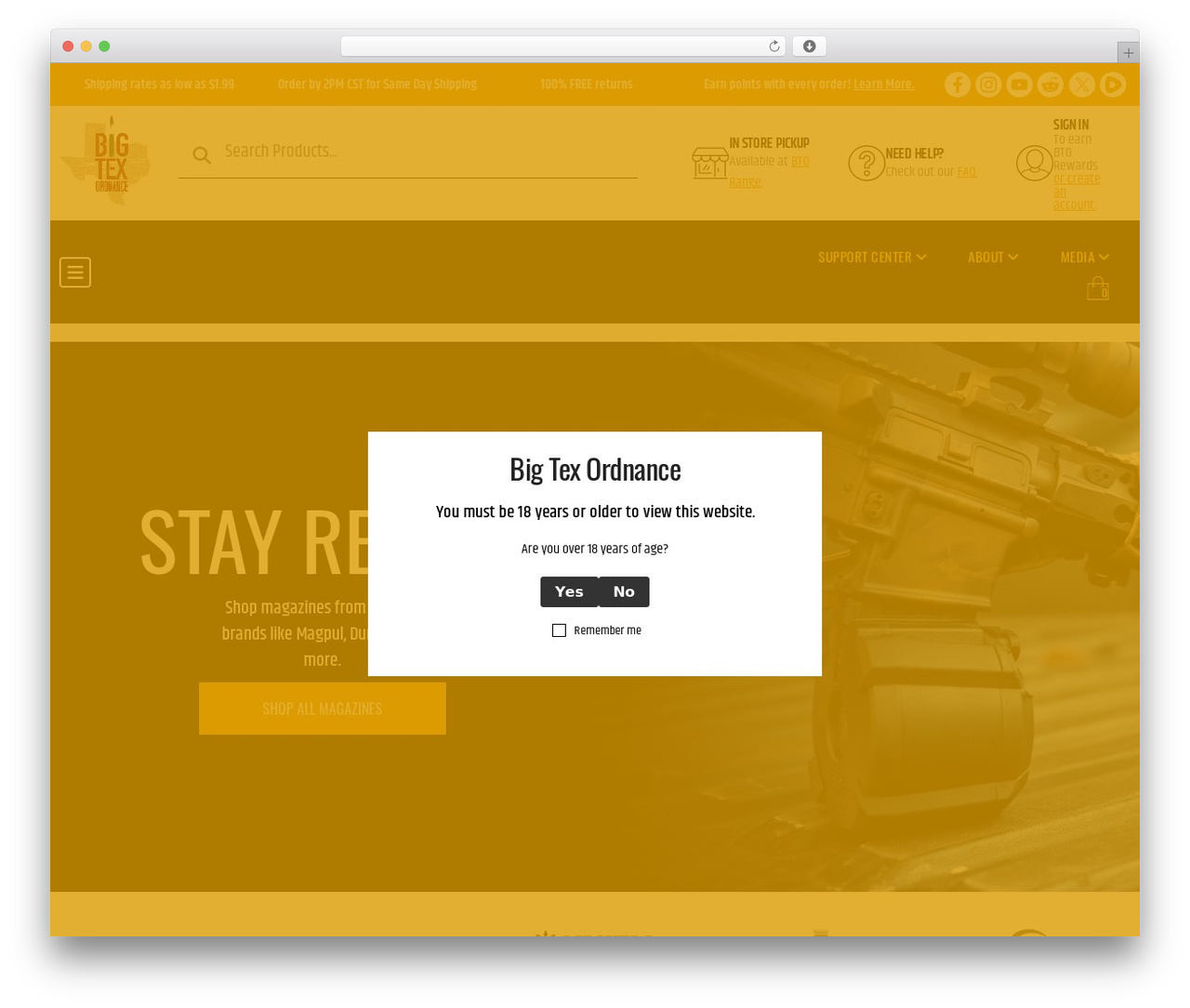The image size is (1190, 1008).
Task: Click the browser reload icon
Action: pos(774,46)
